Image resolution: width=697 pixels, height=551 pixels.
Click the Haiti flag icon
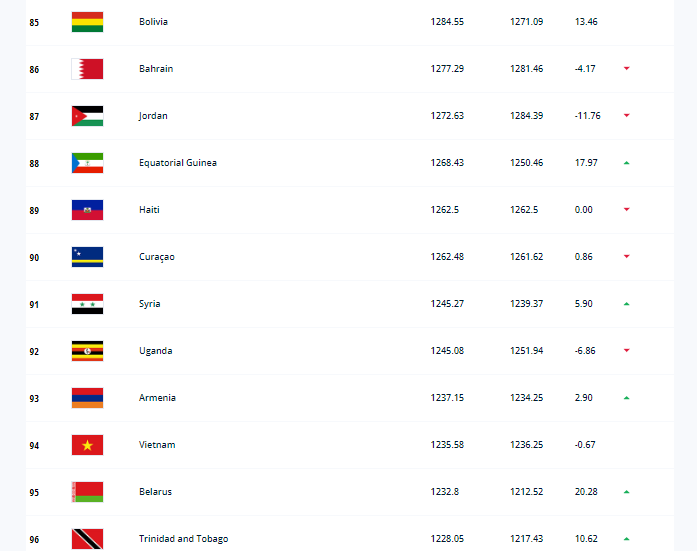[x=87, y=210]
